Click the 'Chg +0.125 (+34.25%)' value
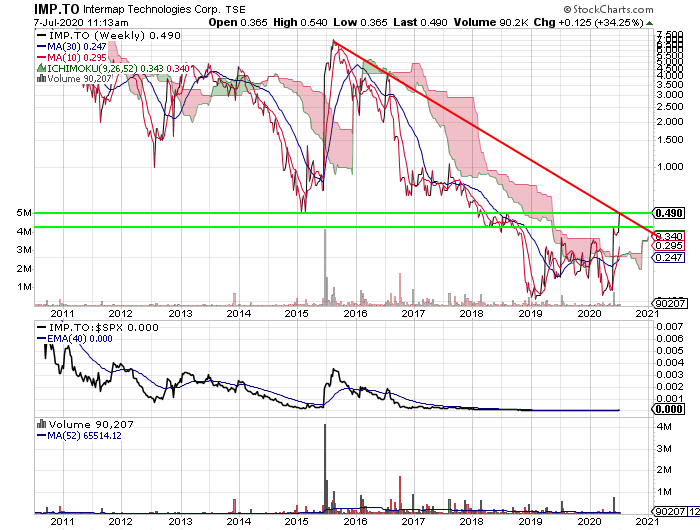 [x=588, y=22]
